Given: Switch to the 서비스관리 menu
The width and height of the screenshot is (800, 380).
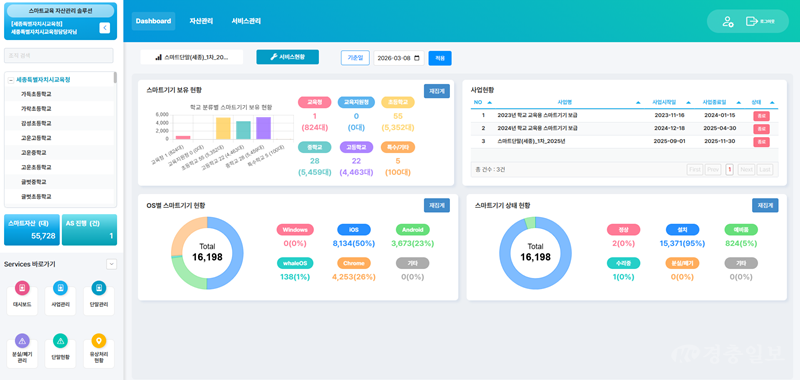Looking at the screenshot, I should click(246, 21).
